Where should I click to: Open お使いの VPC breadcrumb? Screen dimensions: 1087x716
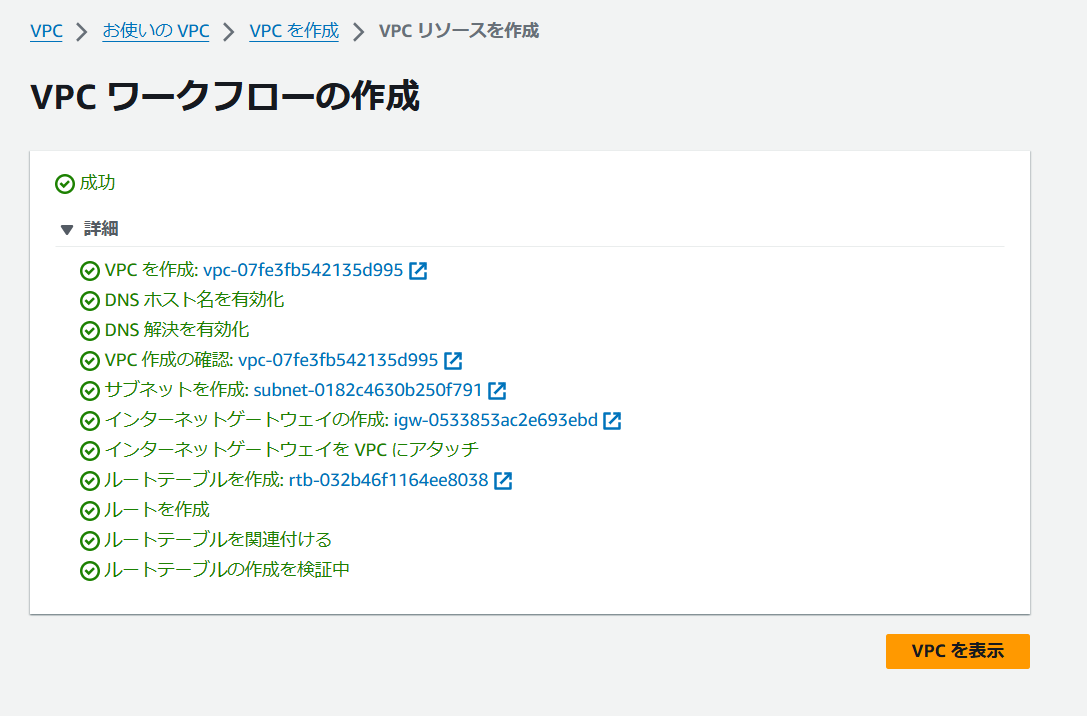click(156, 31)
